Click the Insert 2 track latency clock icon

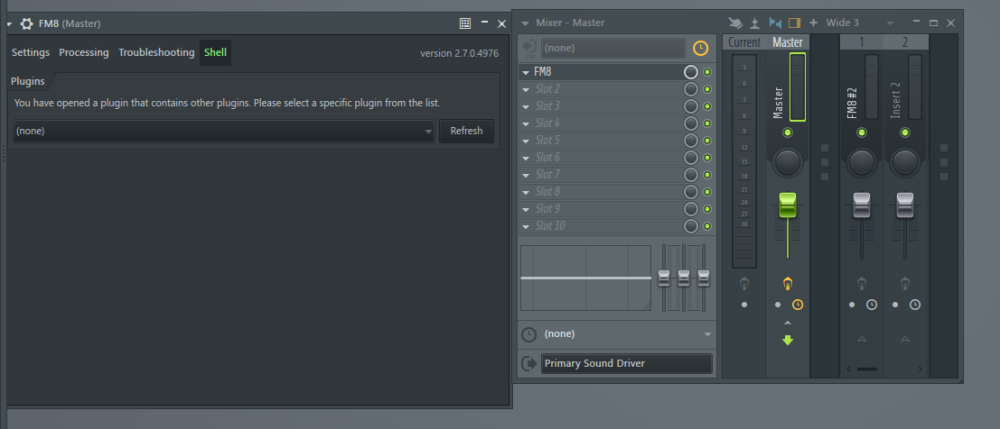click(915, 305)
